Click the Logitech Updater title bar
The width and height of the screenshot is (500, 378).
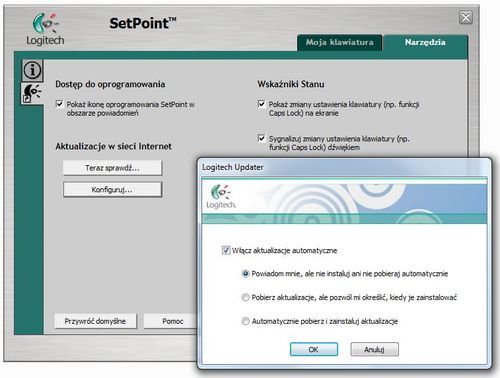(x=344, y=167)
